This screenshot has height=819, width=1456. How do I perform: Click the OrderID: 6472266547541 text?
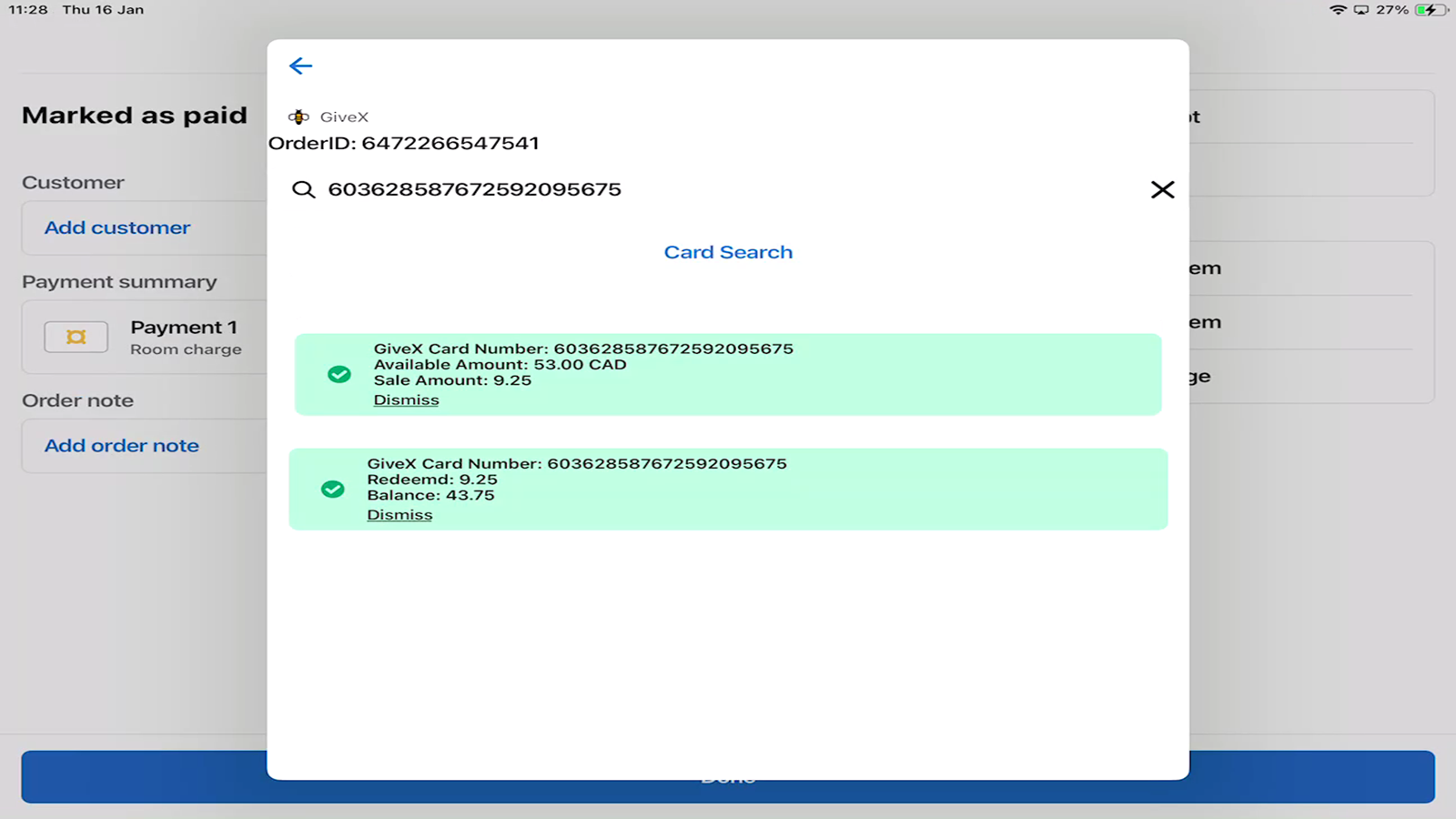click(x=404, y=143)
